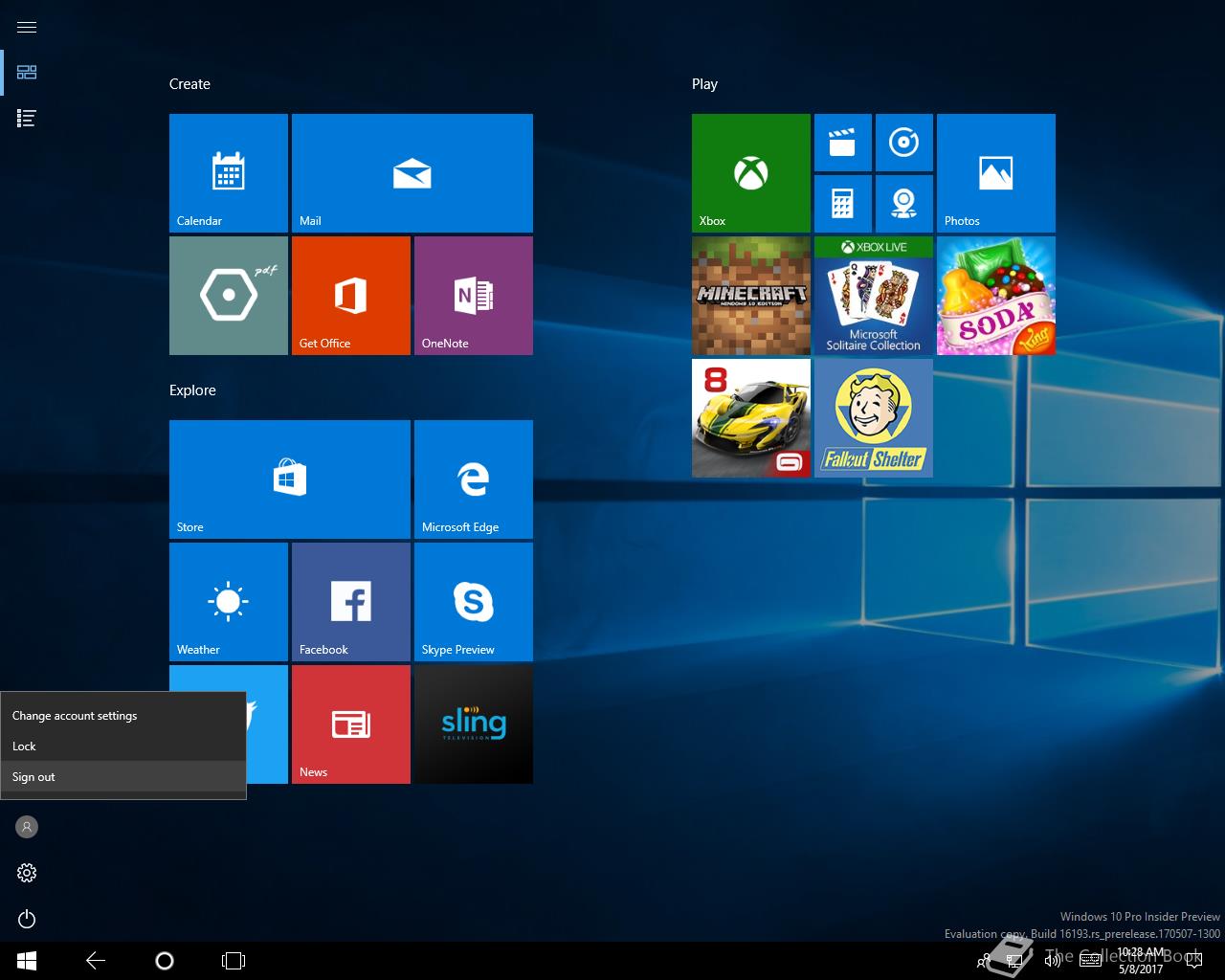The image size is (1225, 980).
Task: Launch the pdf hexagon app tile
Action: tap(229, 296)
